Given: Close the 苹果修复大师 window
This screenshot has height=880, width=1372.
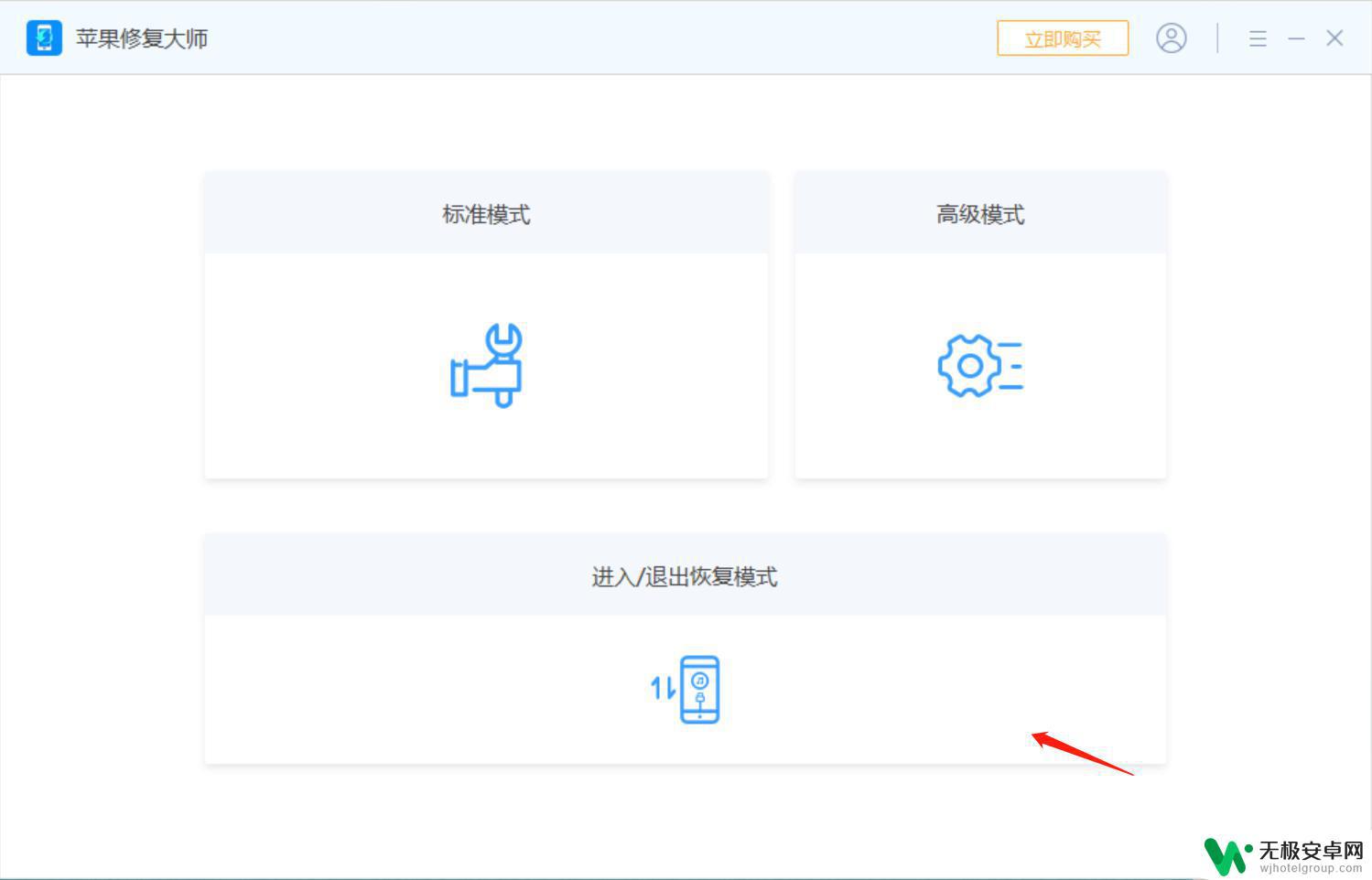Looking at the screenshot, I should pyautogui.click(x=1334, y=38).
